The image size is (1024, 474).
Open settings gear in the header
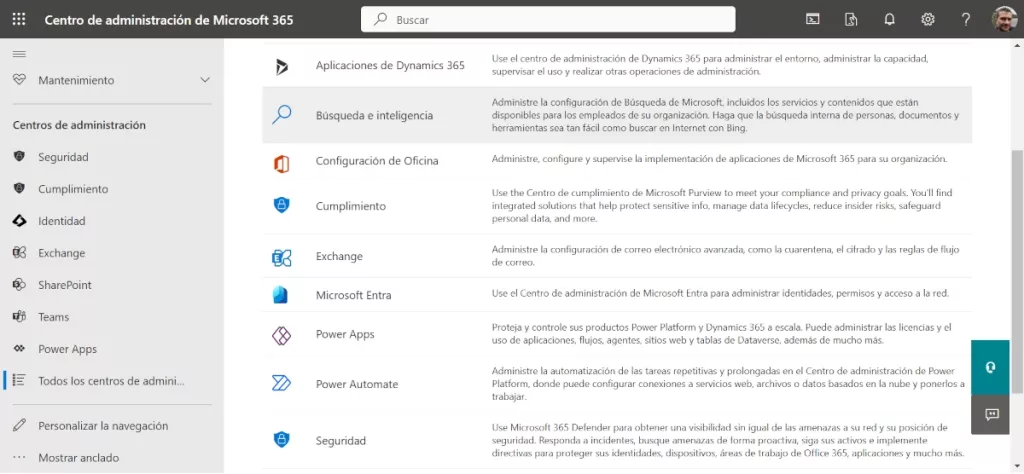927,19
